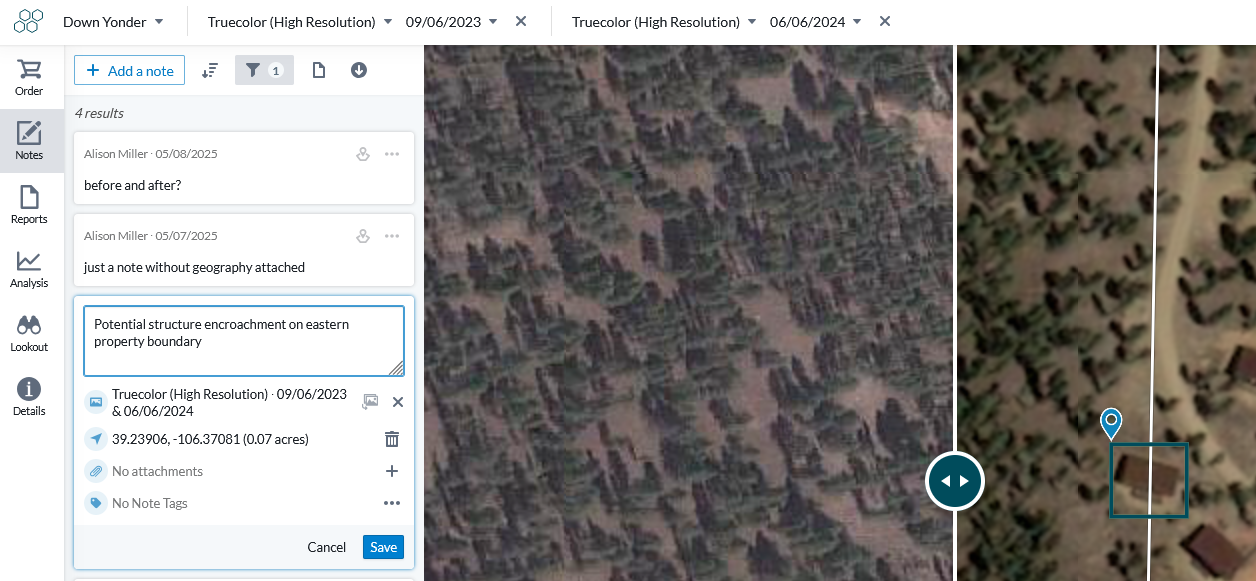This screenshot has height=581, width=1256.
Task: Click 'Alison Miller · 05/07/2025' header
Action: (150, 236)
